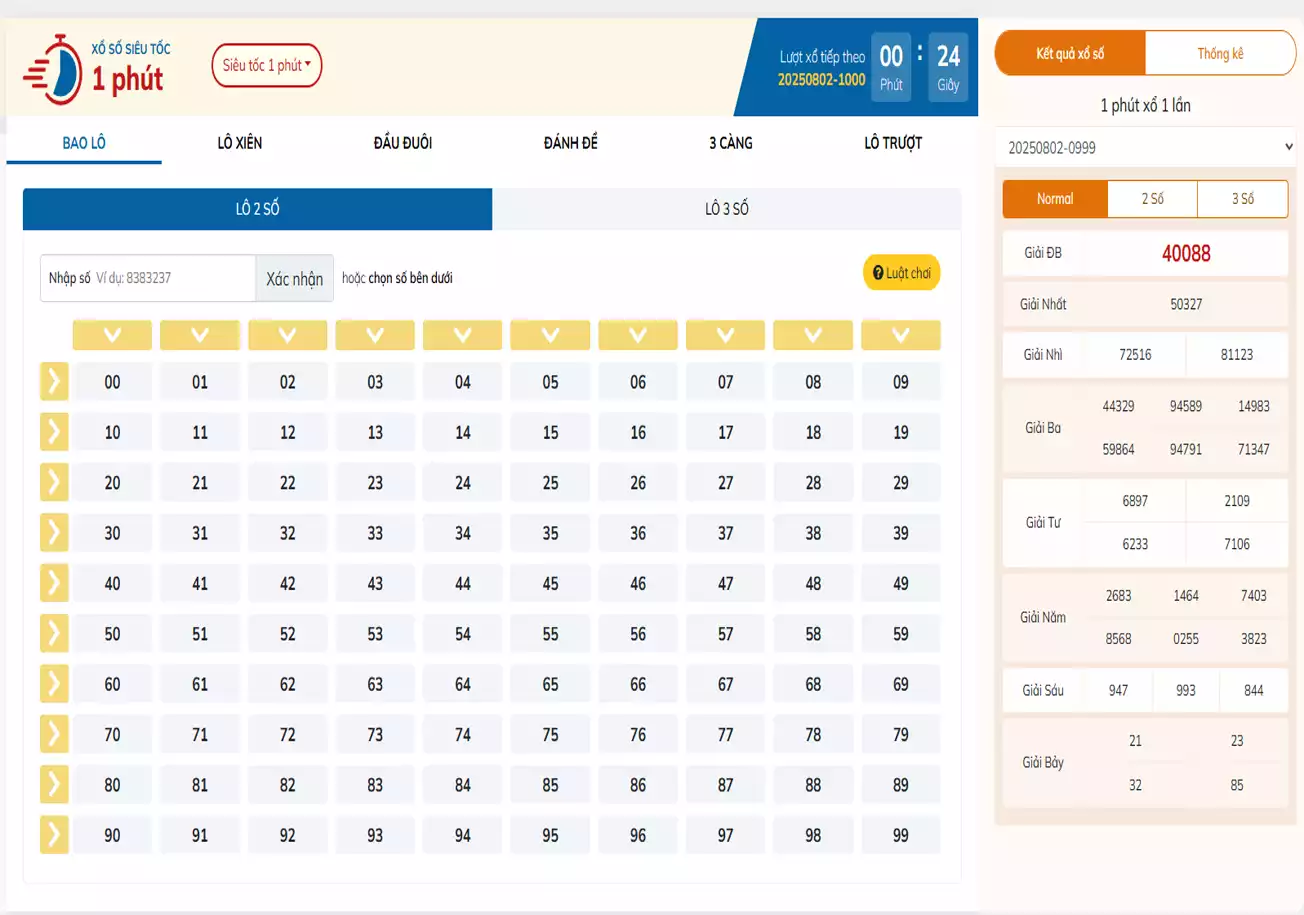Select row arrow for numbers 80-89
The width and height of the screenshot is (1304, 915).
click(54, 785)
